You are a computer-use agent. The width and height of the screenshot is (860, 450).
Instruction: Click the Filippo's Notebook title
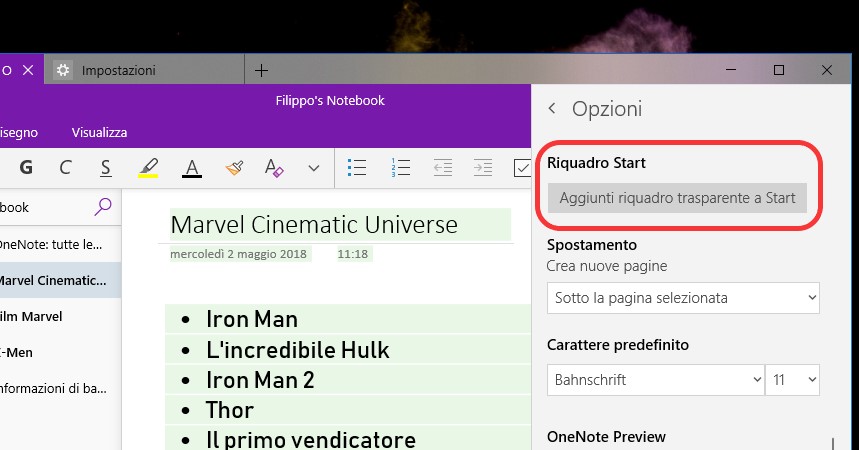click(330, 100)
